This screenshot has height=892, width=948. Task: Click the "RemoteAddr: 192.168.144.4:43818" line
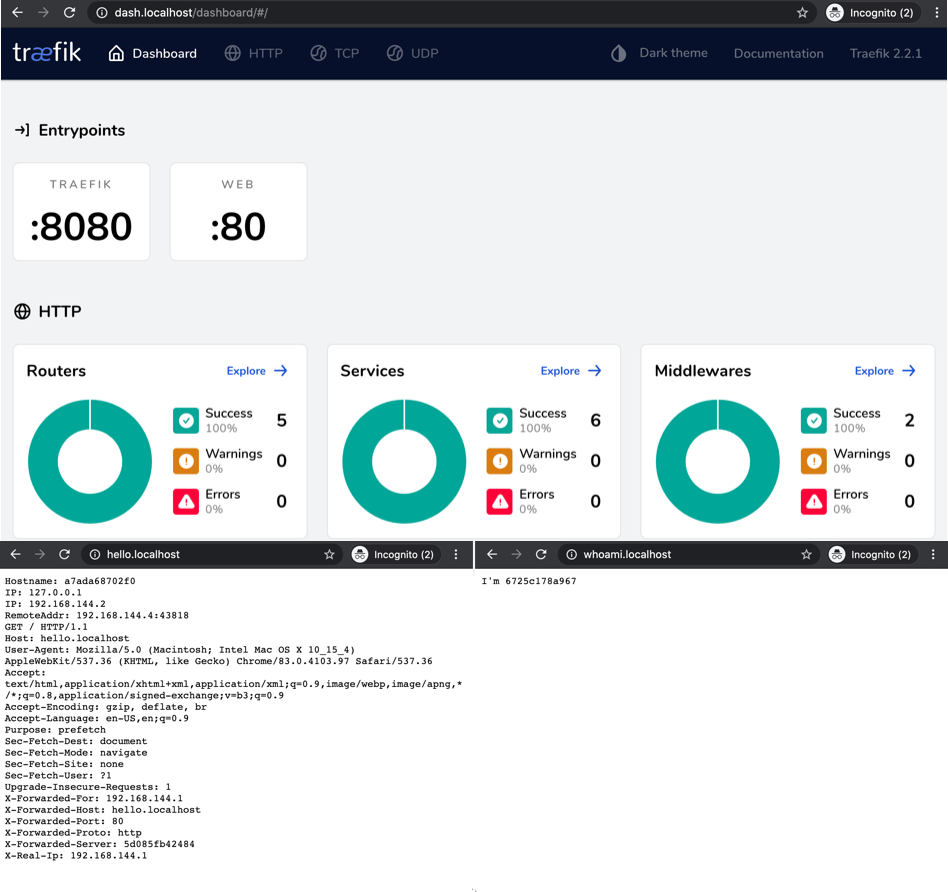[97, 616]
